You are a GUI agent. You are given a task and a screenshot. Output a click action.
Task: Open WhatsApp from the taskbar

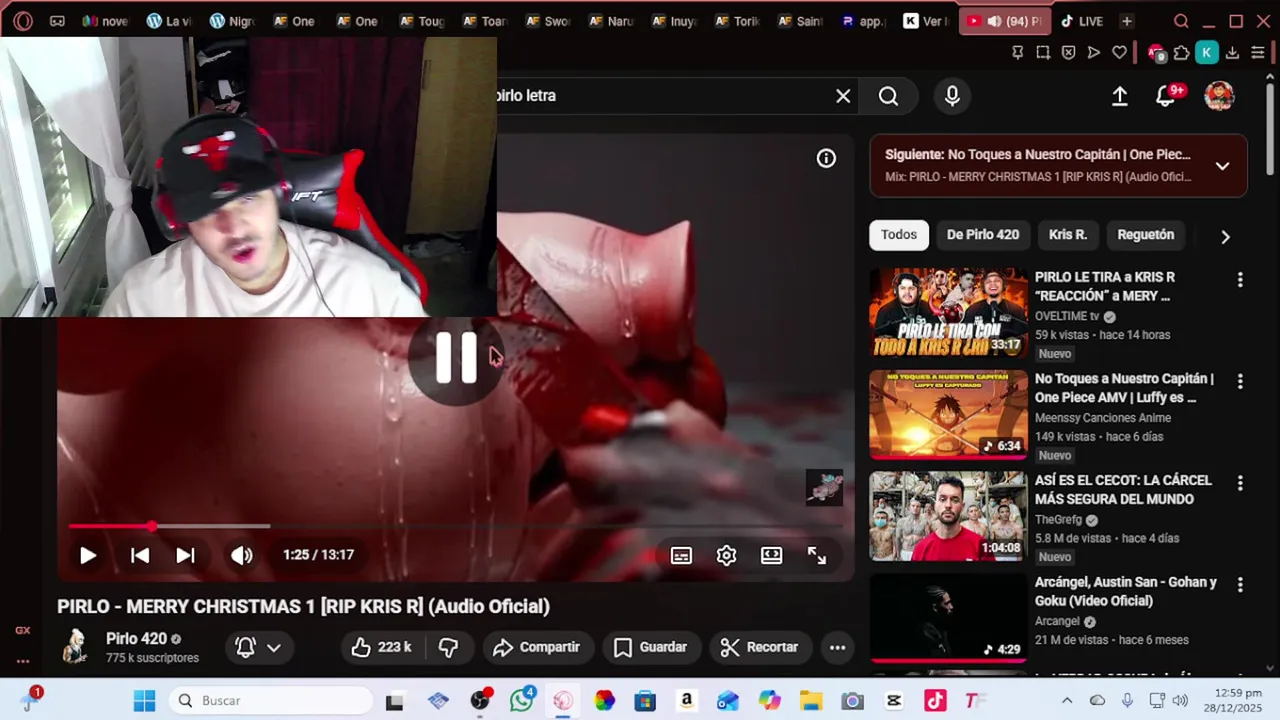click(522, 700)
